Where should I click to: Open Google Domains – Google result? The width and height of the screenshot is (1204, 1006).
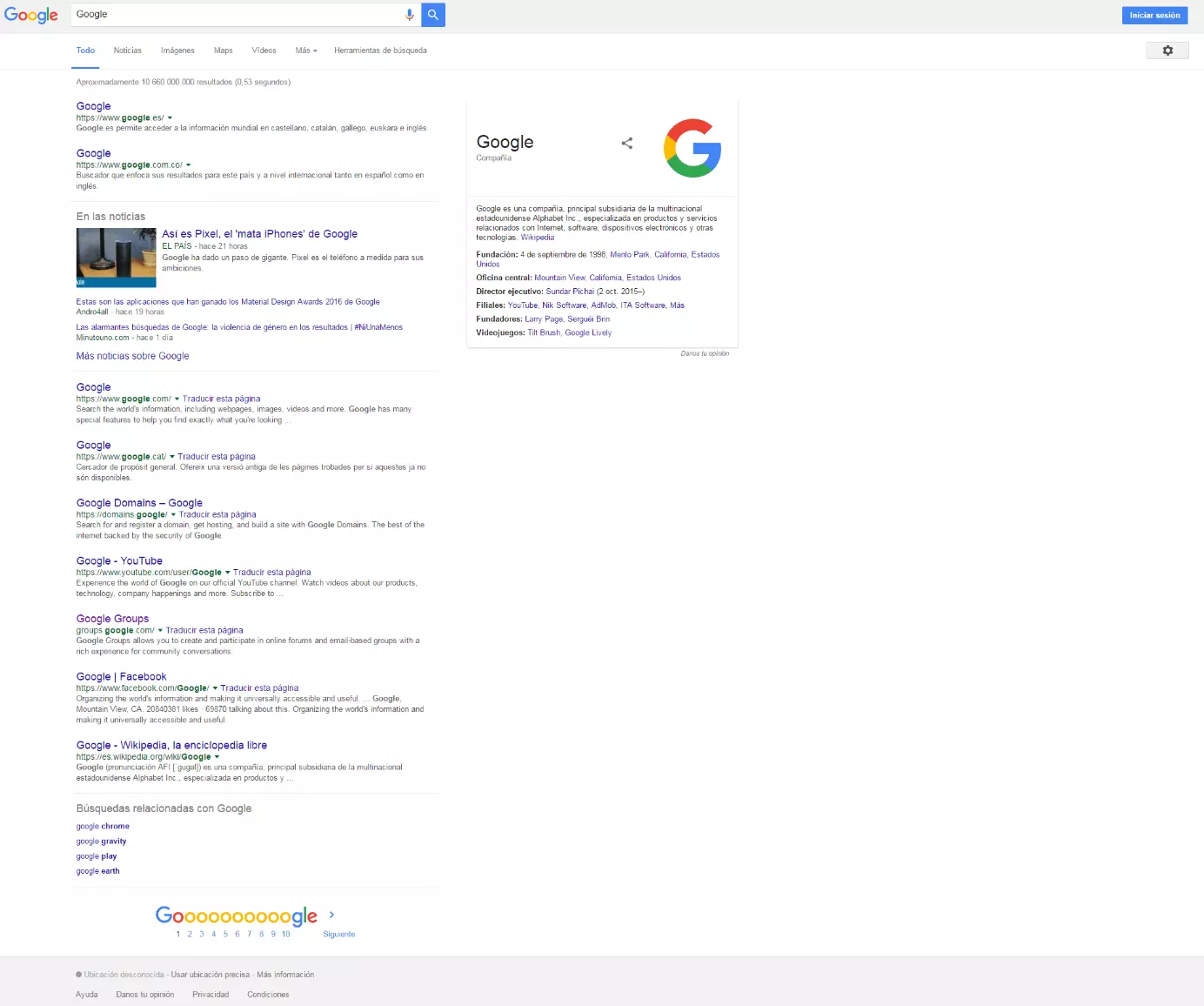tap(139, 503)
